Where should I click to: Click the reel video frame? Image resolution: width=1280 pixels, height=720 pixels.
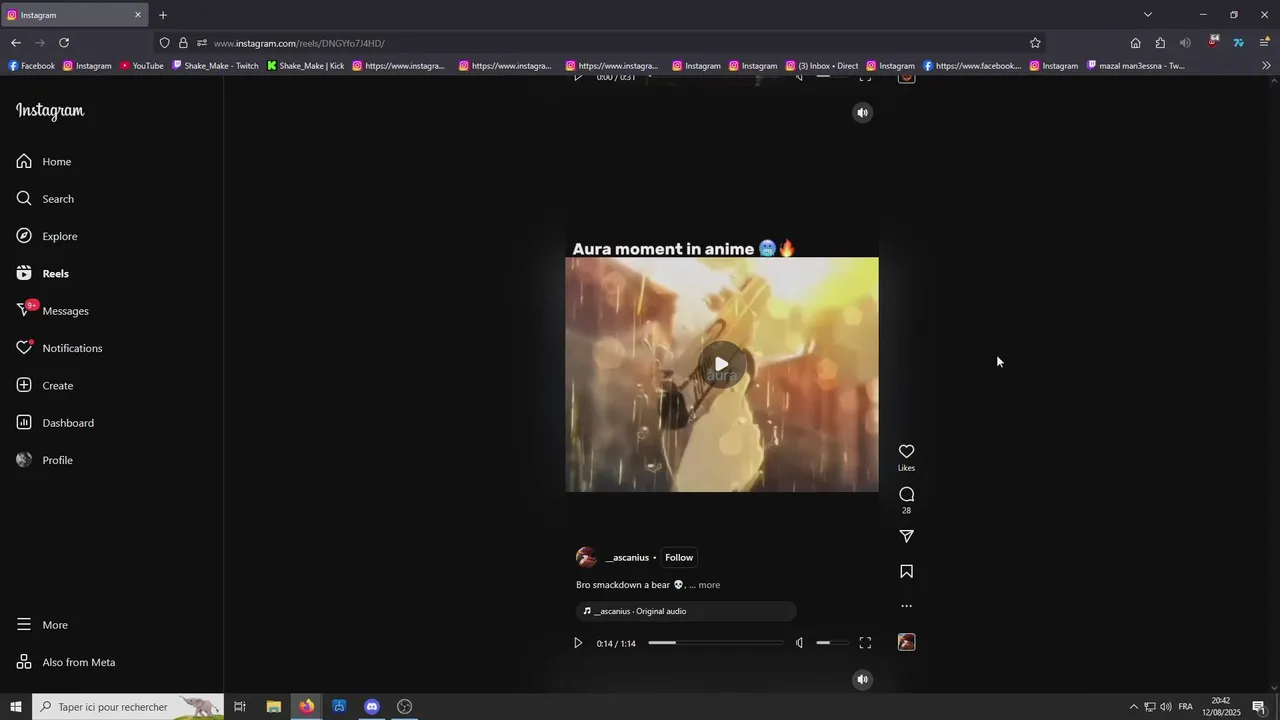pyautogui.click(x=721, y=375)
